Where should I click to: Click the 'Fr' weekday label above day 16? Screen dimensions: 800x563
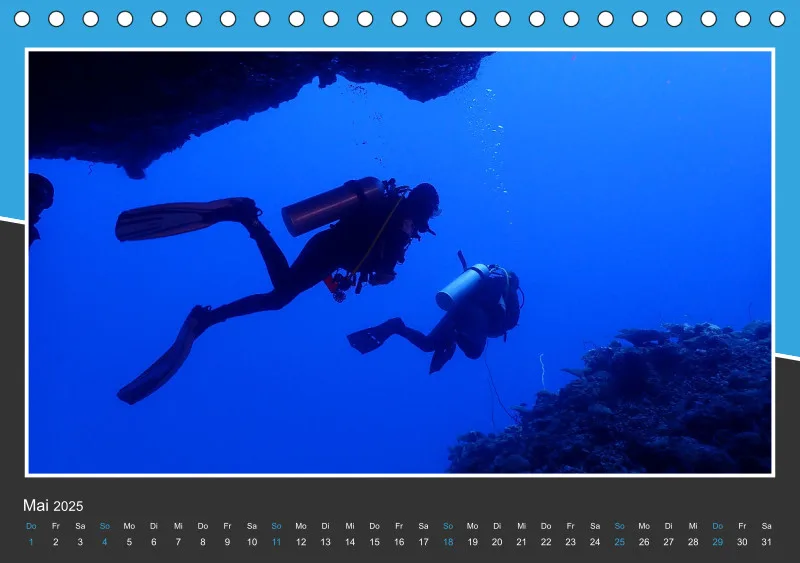tap(399, 526)
